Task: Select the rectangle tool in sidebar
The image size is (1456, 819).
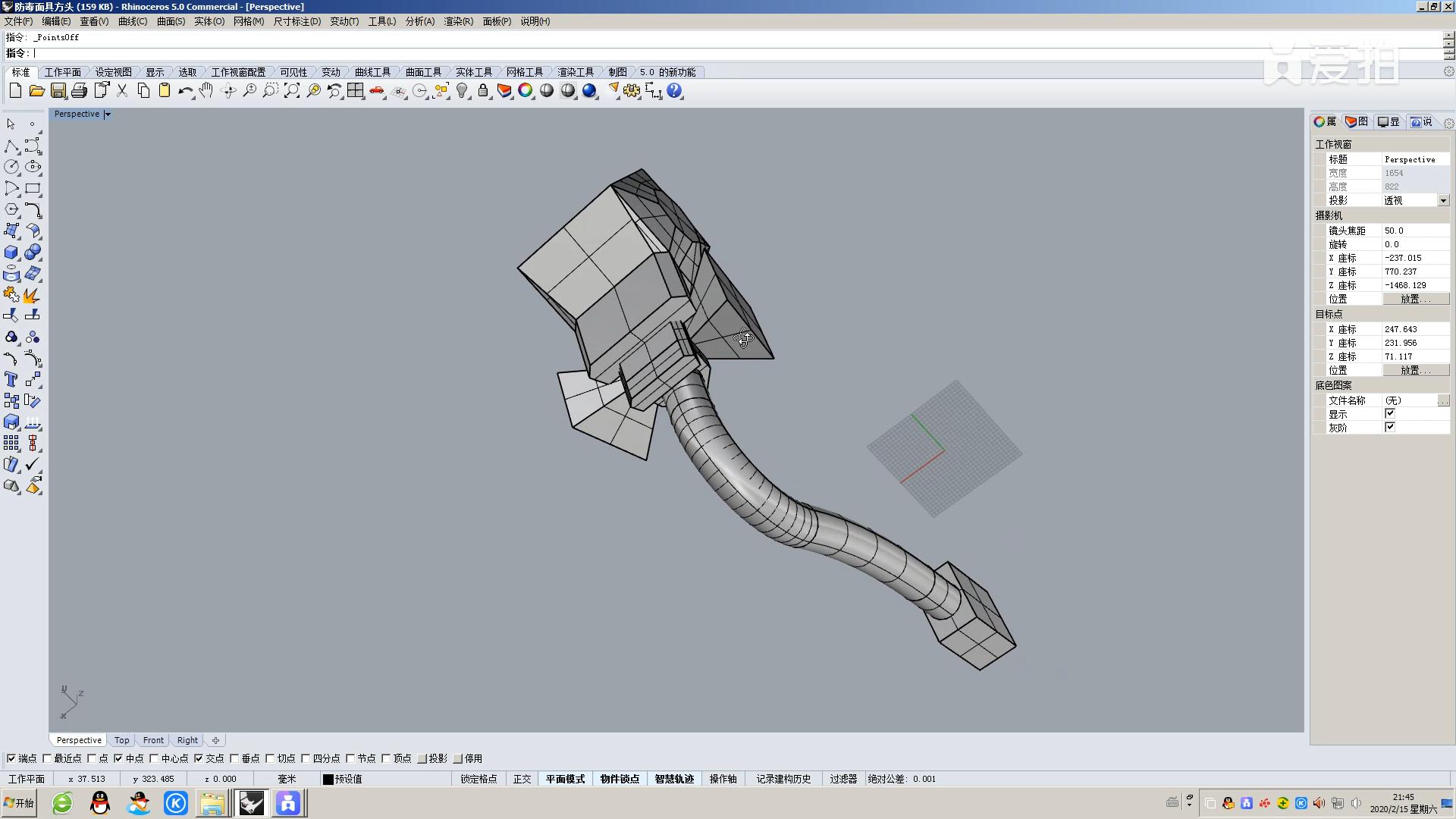Action: click(x=33, y=188)
